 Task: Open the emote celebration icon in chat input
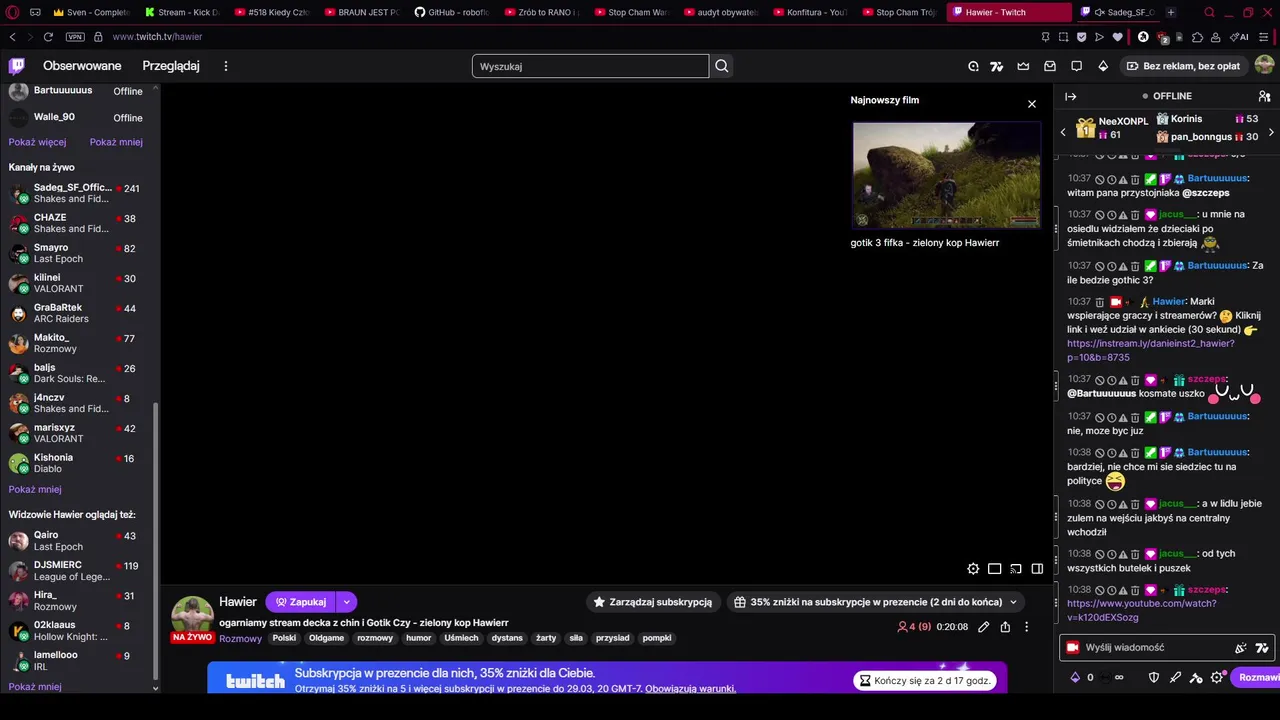pyautogui.click(x=1241, y=648)
